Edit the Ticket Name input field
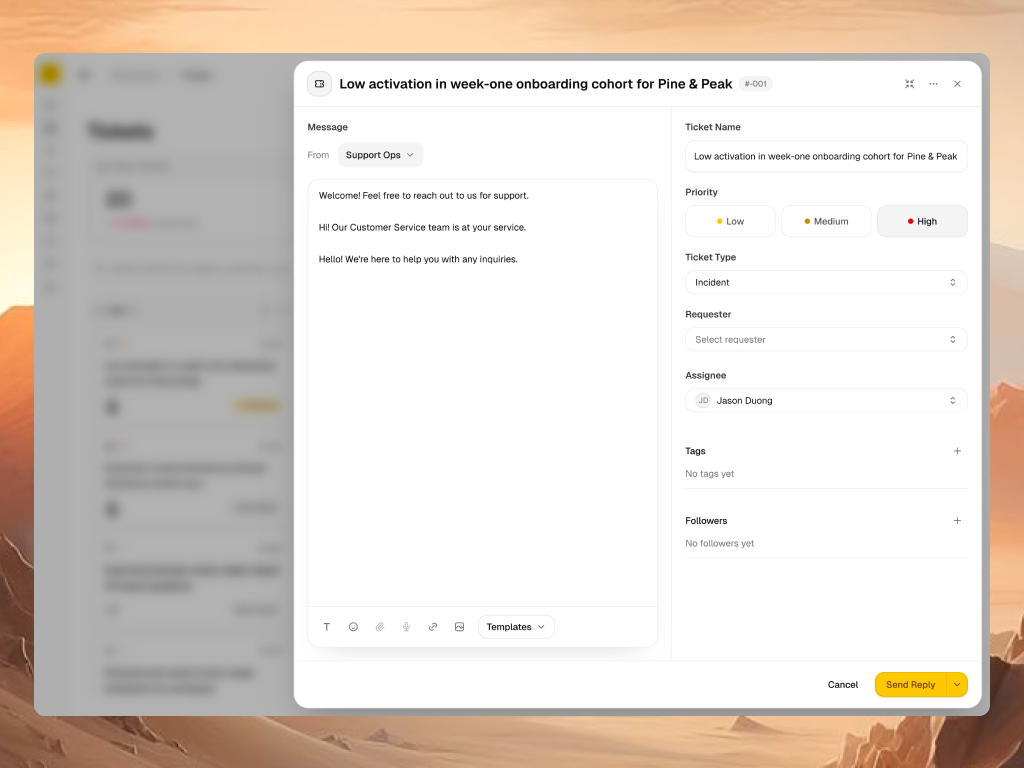This screenshot has width=1024, height=768. point(826,156)
